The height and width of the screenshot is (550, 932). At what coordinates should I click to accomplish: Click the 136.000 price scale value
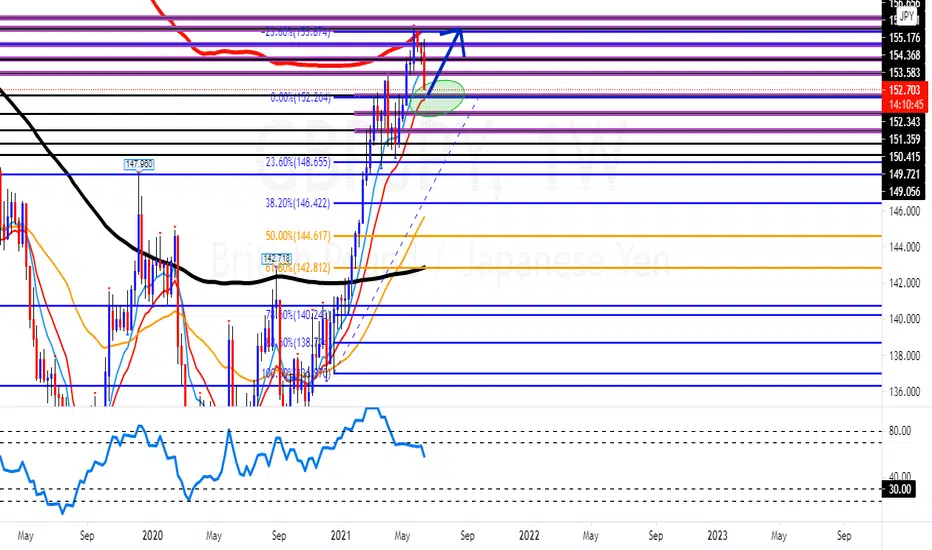click(904, 392)
